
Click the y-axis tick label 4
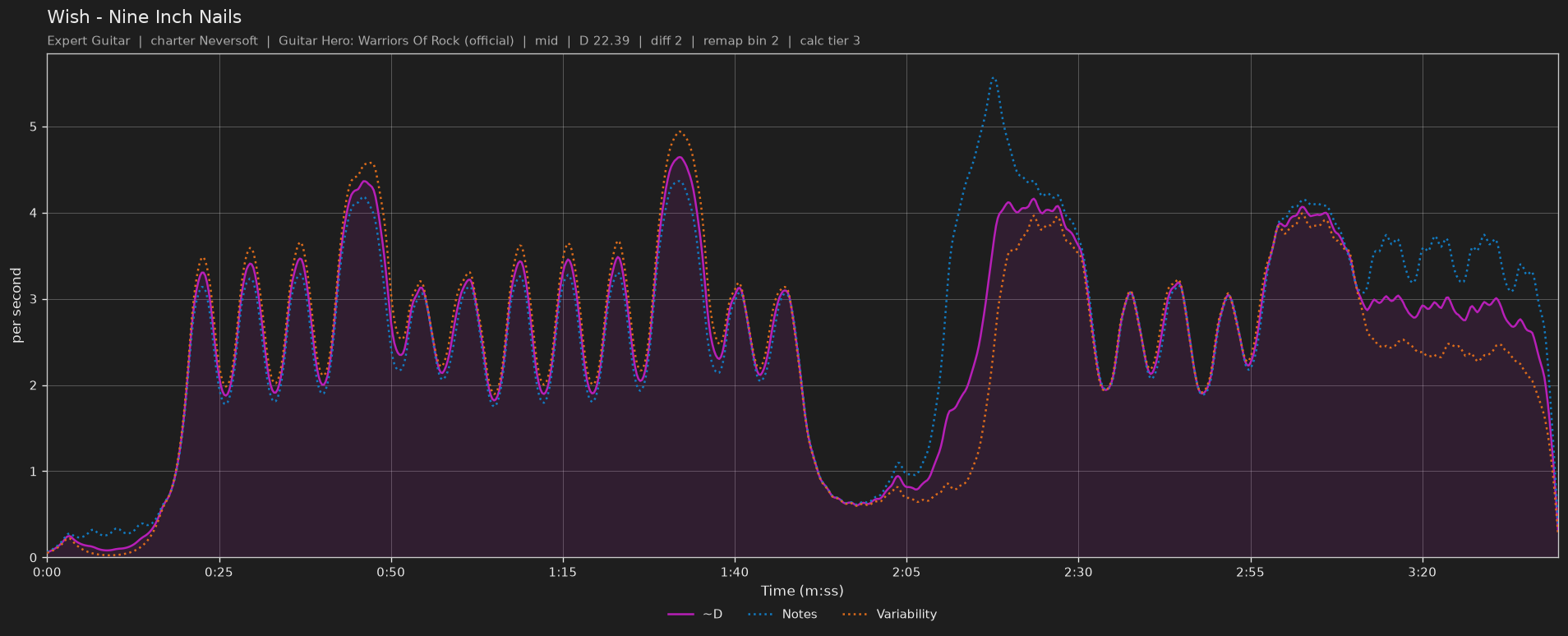click(x=35, y=214)
